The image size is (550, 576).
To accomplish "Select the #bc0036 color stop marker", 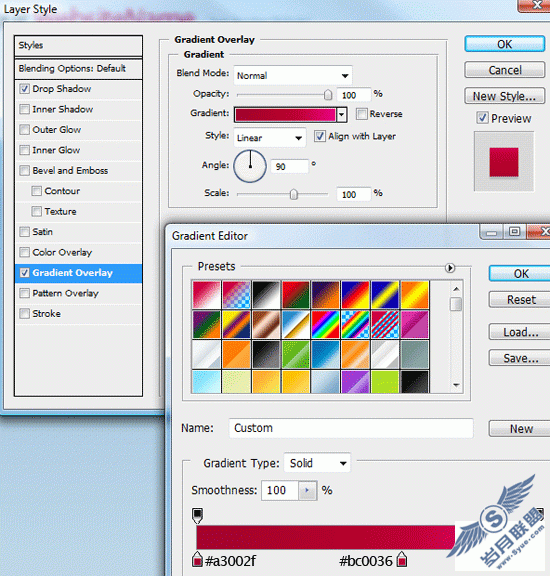I will [x=402, y=559].
